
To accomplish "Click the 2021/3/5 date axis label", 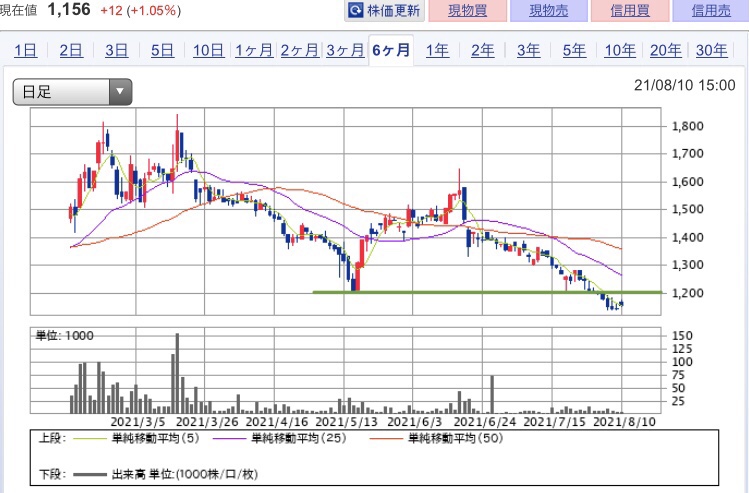I will click(138, 422).
